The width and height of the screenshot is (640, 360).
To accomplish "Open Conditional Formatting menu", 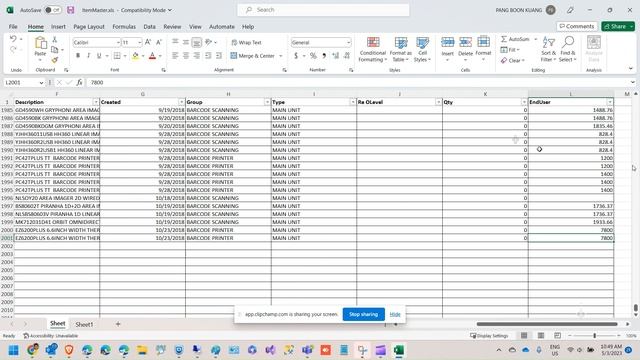I will point(372,49).
